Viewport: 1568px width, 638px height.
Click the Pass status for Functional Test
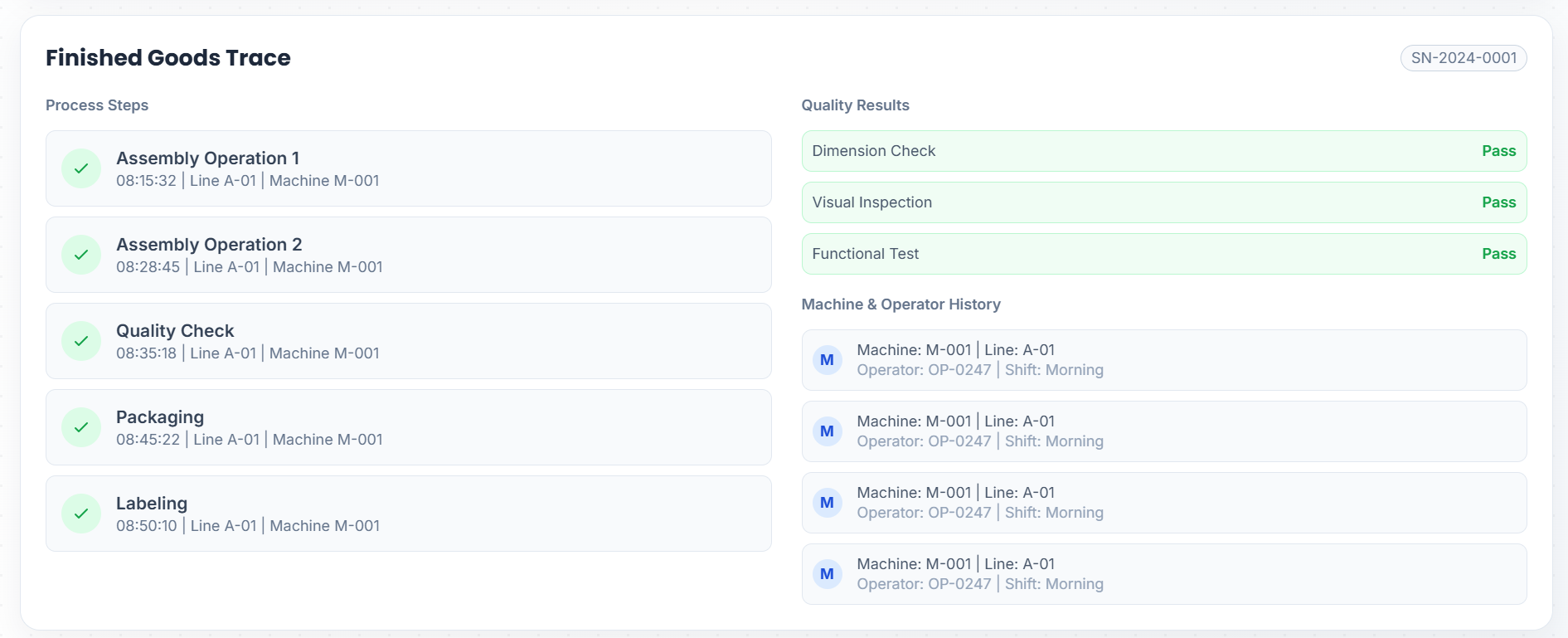click(1498, 254)
